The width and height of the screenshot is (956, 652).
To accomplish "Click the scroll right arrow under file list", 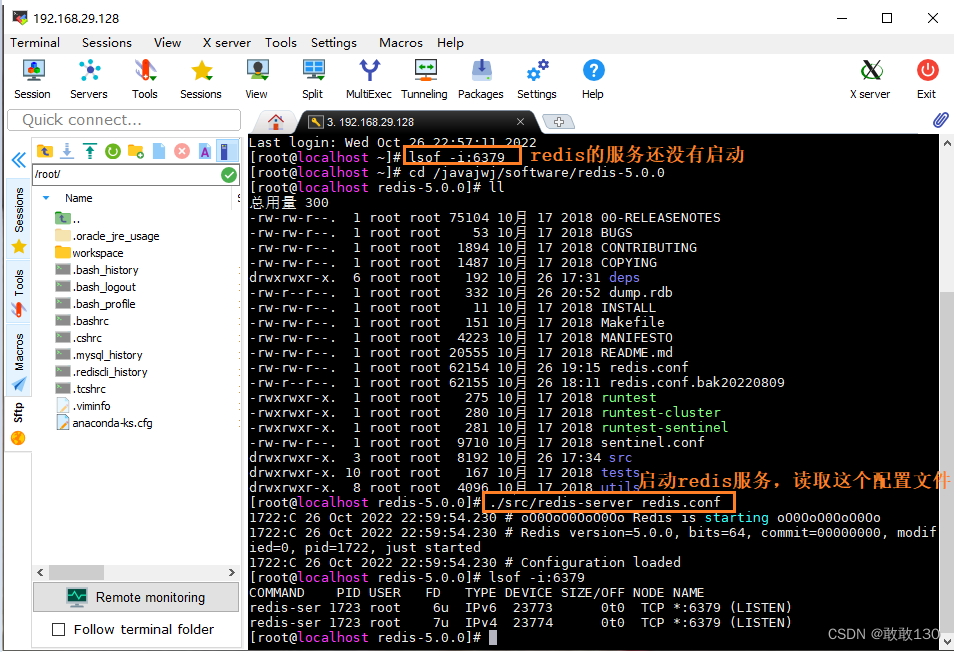I will click(x=232, y=572).
